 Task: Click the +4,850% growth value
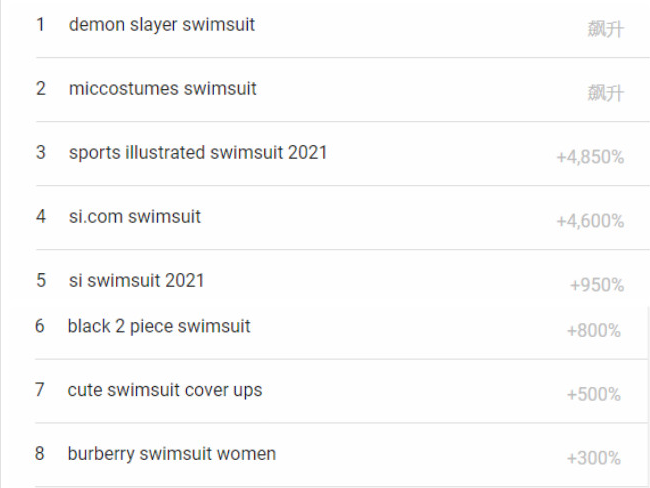[590, 157]
